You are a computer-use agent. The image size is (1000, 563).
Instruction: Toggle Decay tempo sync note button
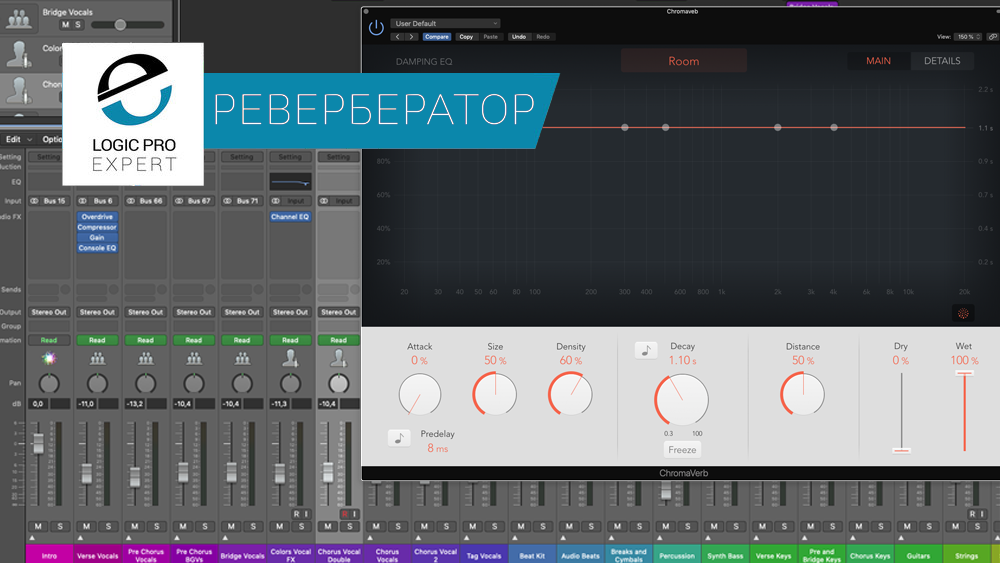click(645, 350)
